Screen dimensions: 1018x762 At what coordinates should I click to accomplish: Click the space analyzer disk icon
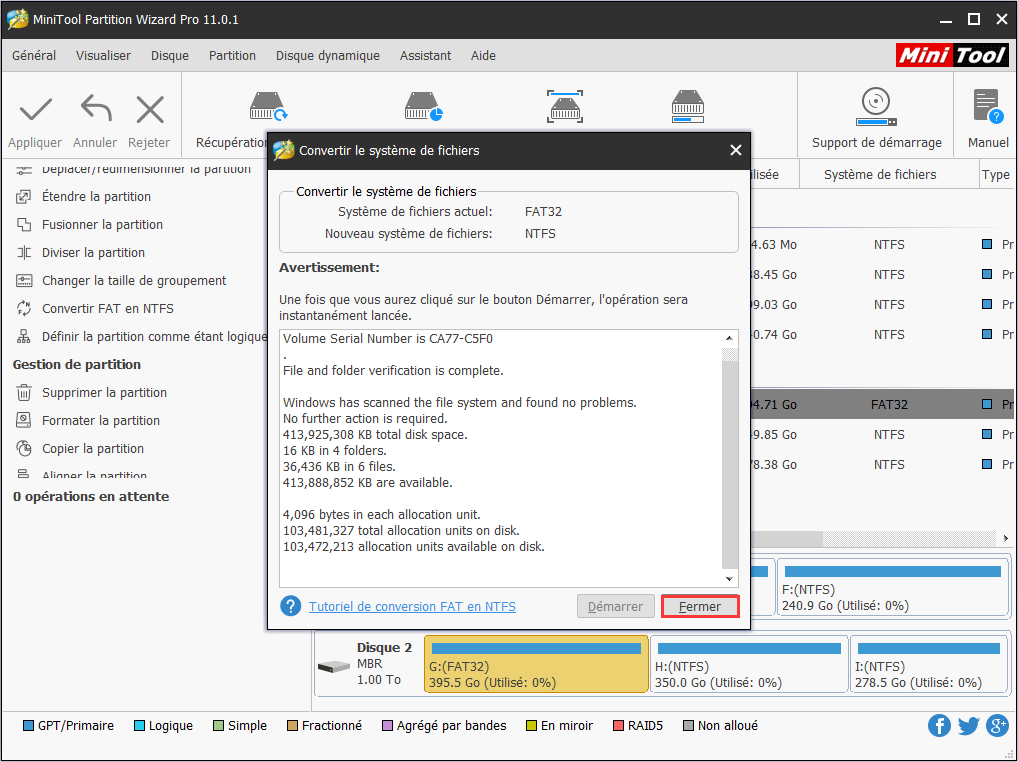click(x=688, y=106)
